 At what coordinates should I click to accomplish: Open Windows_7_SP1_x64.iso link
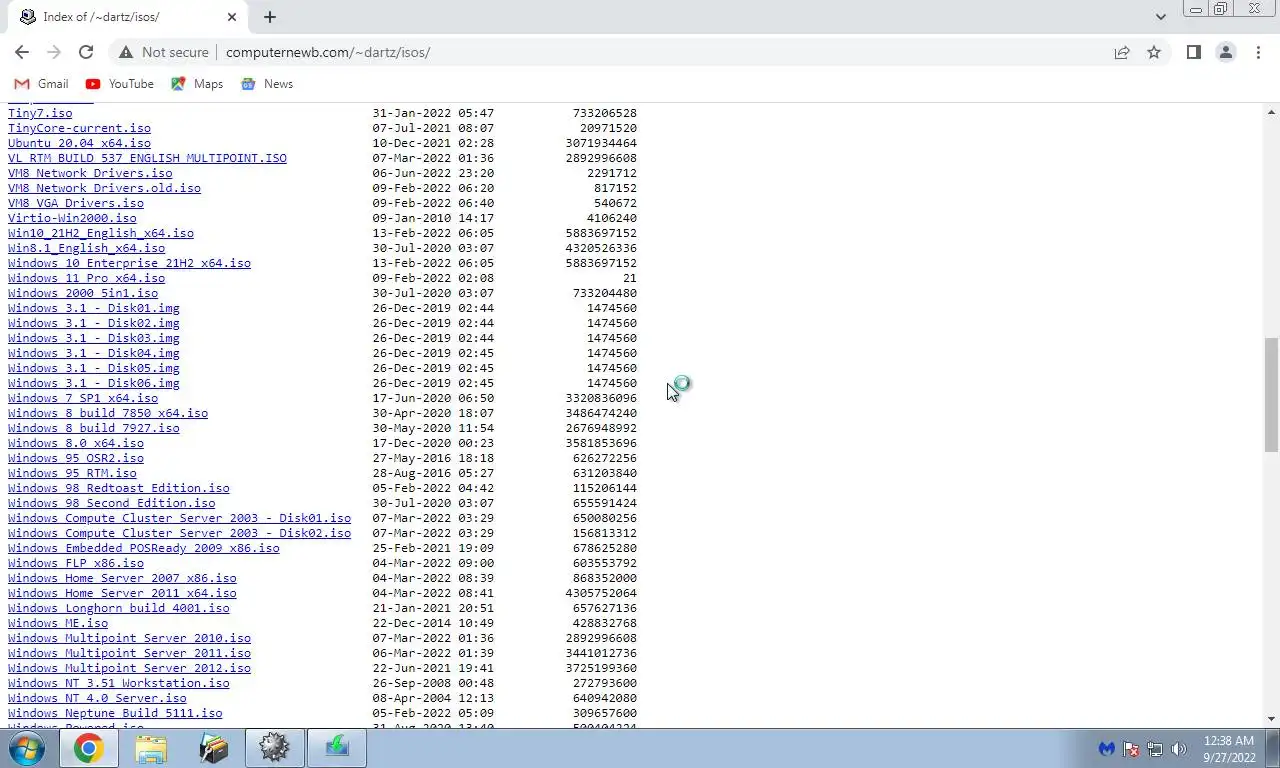coord(83,398)
